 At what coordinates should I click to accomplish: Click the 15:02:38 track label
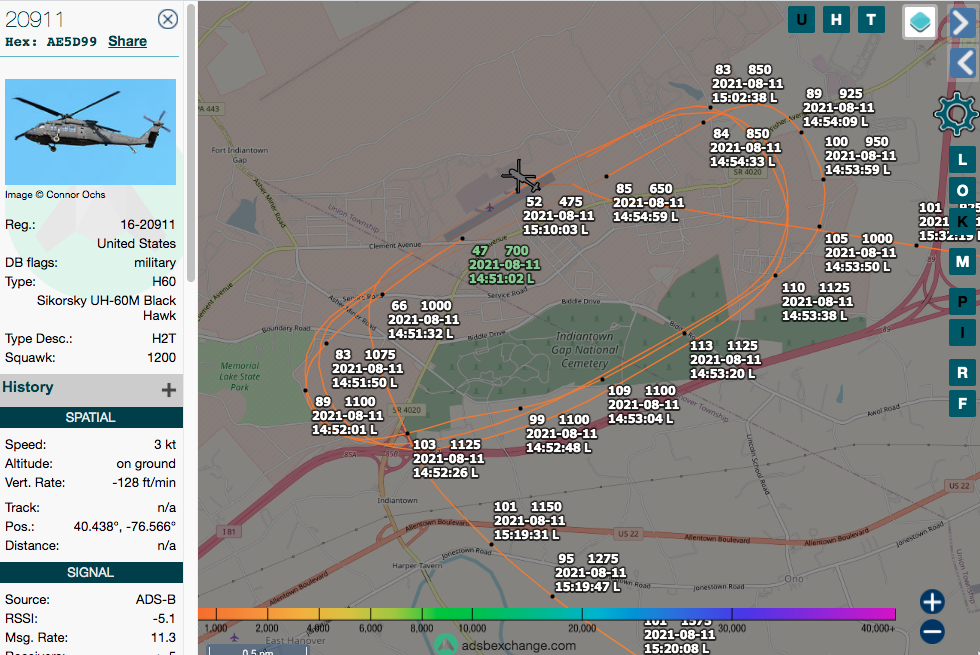747,84
